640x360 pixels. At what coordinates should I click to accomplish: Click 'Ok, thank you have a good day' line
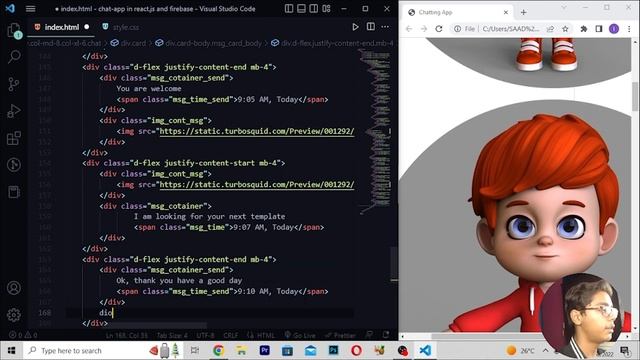[x=179, y=280]
